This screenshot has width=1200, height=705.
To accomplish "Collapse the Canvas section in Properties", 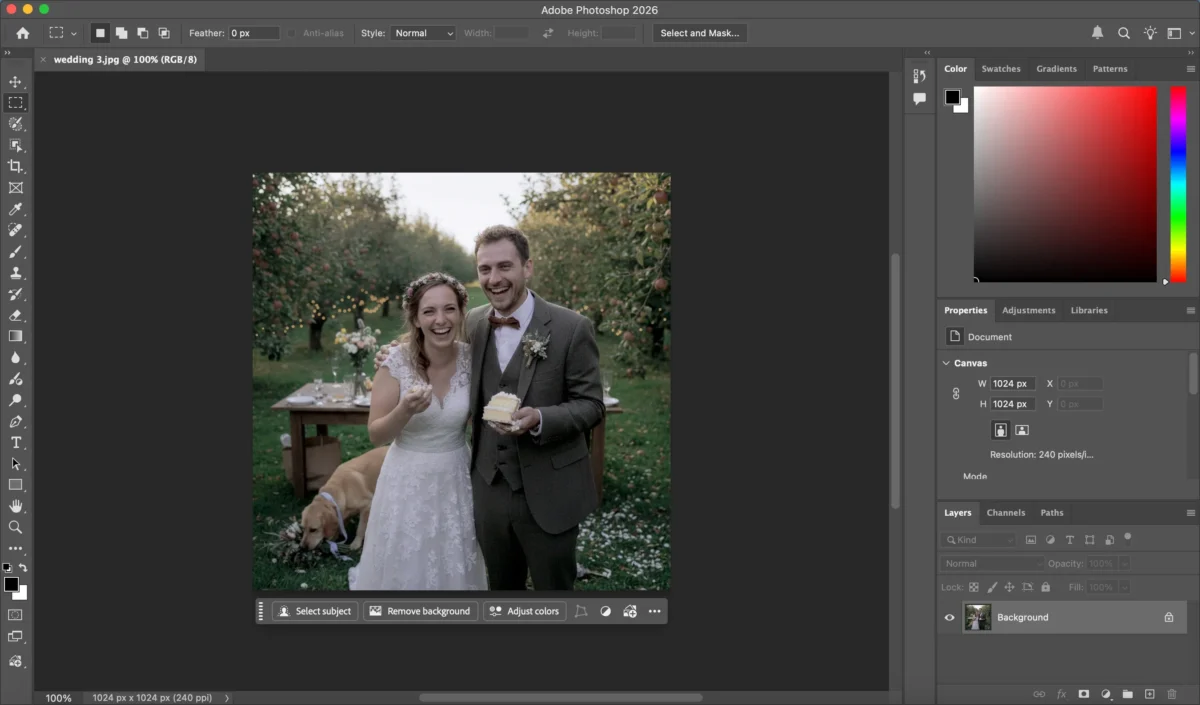I will pyautogui.click(x=946, y=362).
